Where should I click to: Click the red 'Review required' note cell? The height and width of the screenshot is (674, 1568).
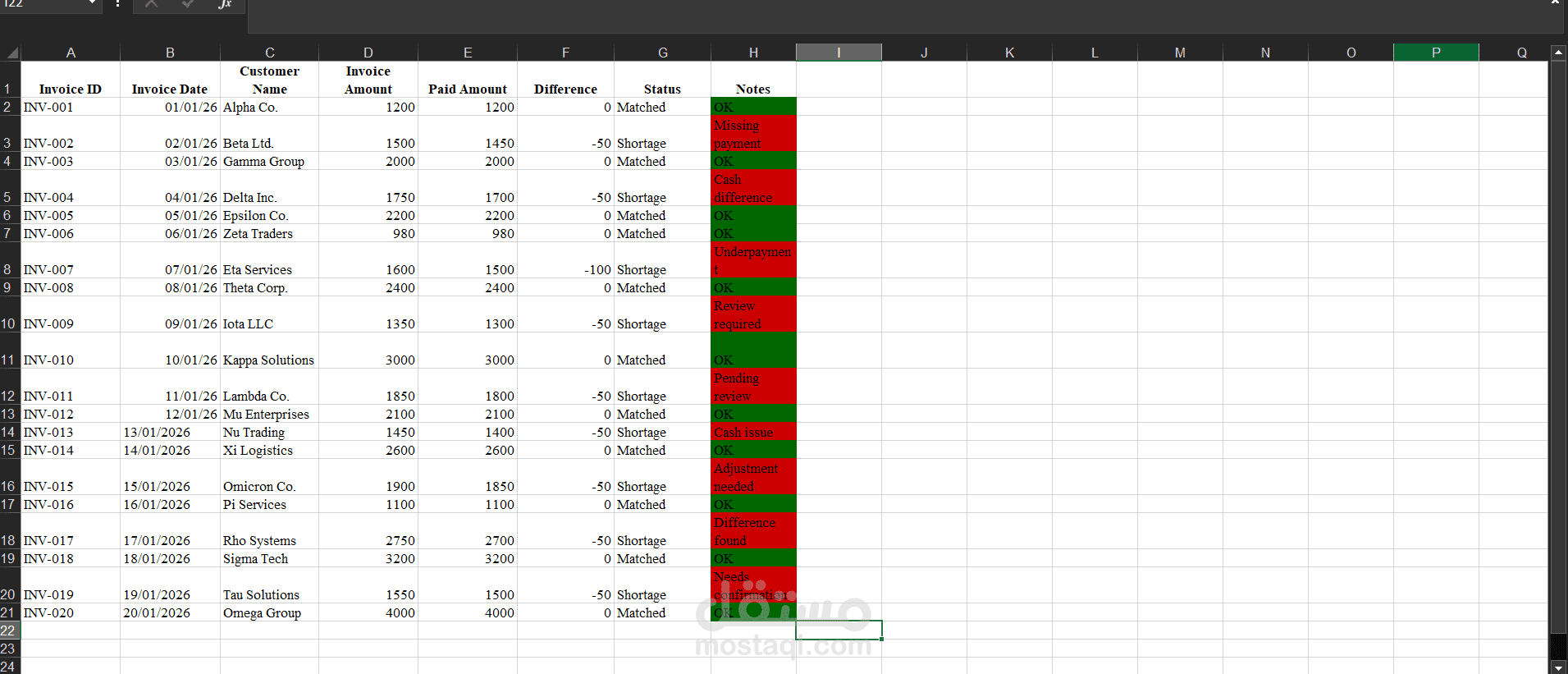(x=753, y=314)
